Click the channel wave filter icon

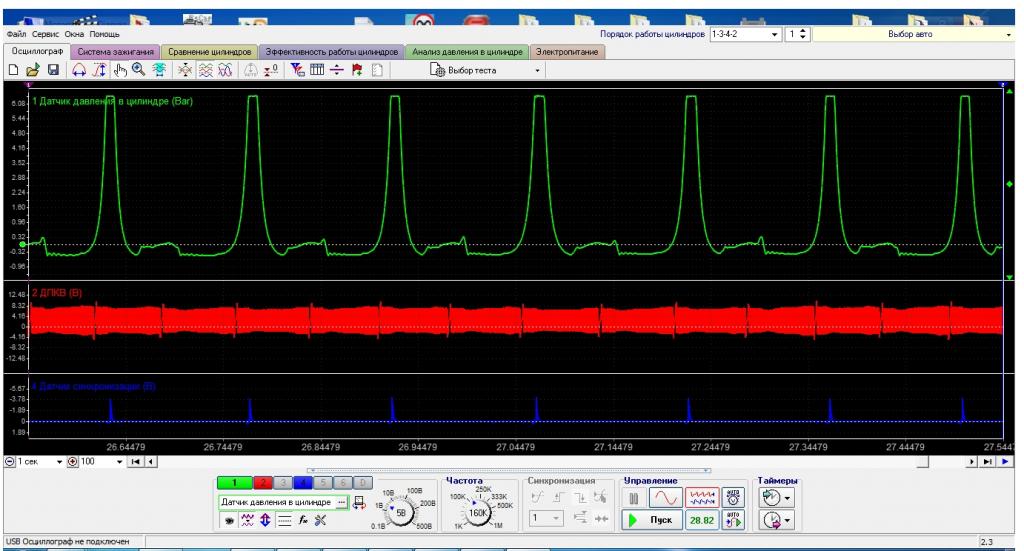(x=247, y=520)
